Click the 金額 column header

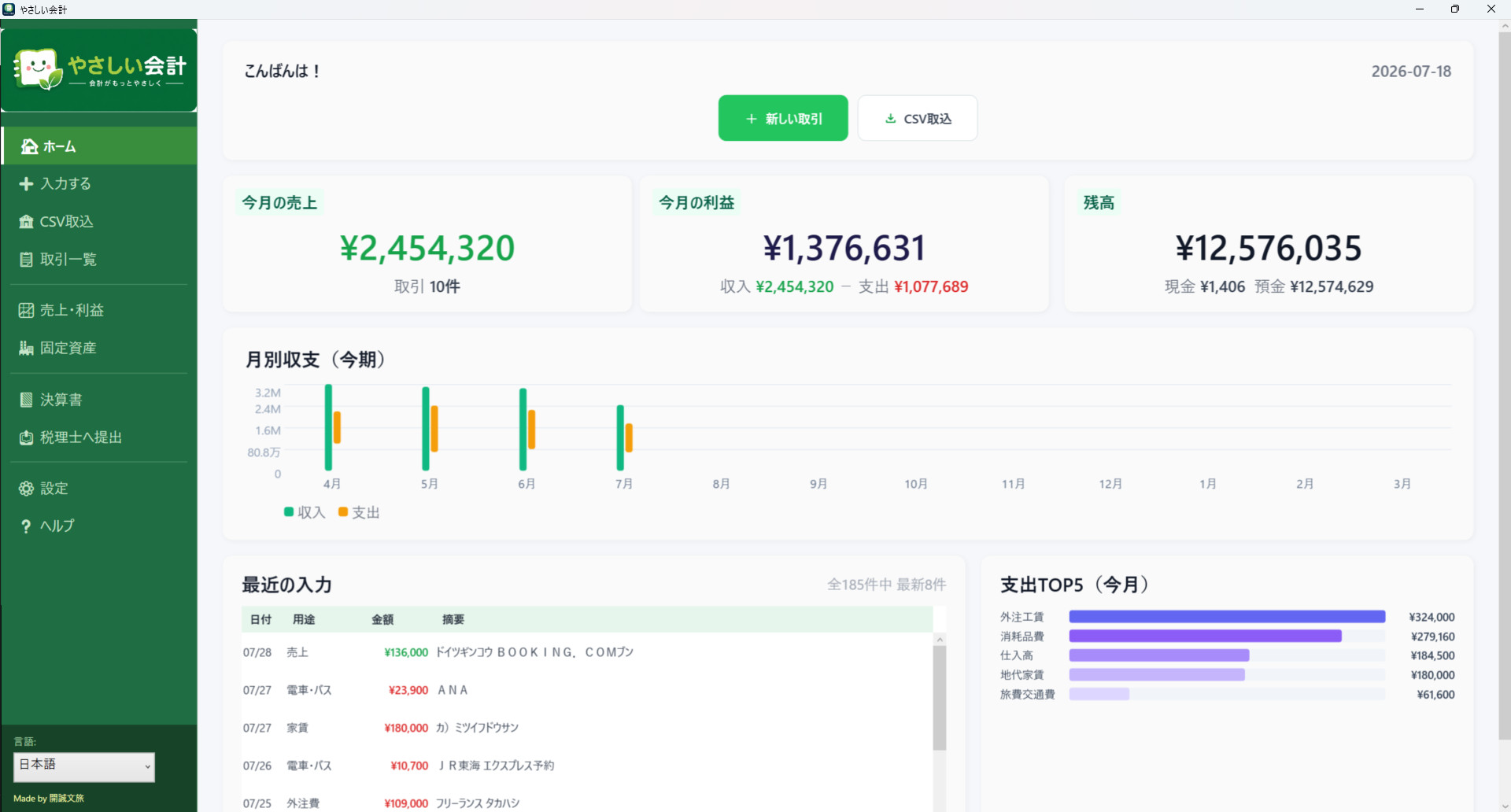tap(382, 619)
